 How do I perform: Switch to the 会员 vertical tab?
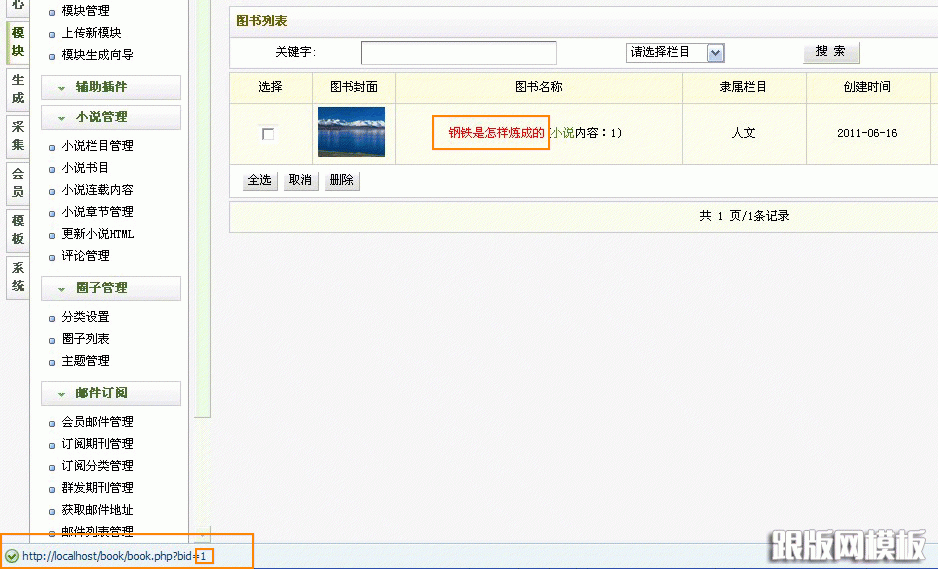click(x=17, y=183)
